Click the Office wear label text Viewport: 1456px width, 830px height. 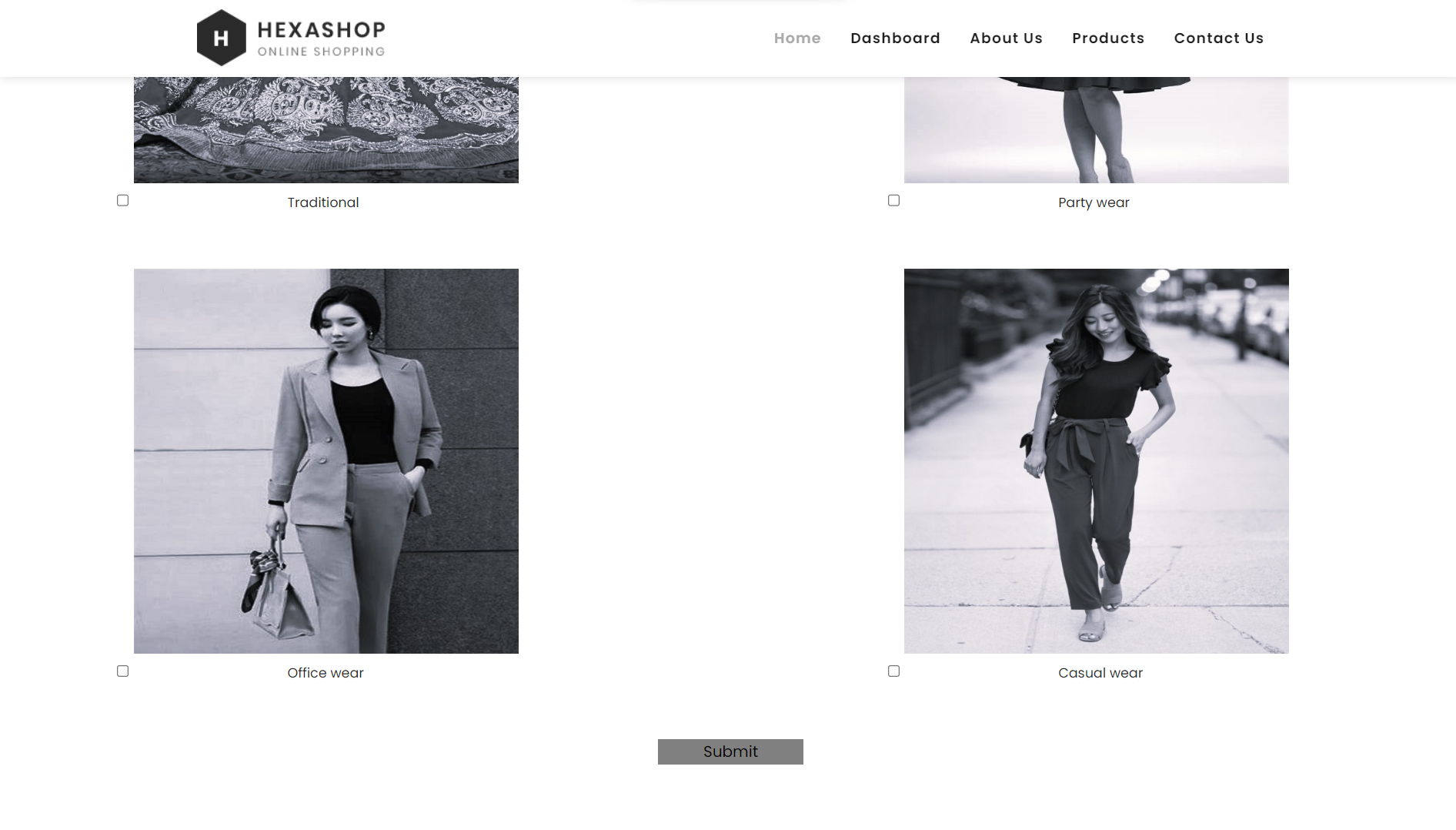(x=326, y=673)
